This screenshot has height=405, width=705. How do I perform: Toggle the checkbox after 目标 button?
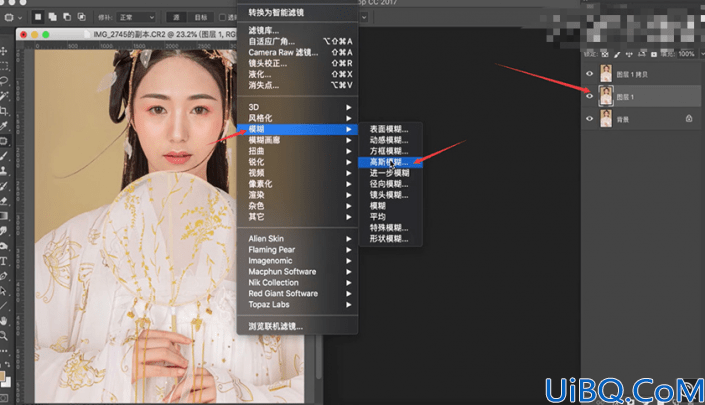[222, 17]
